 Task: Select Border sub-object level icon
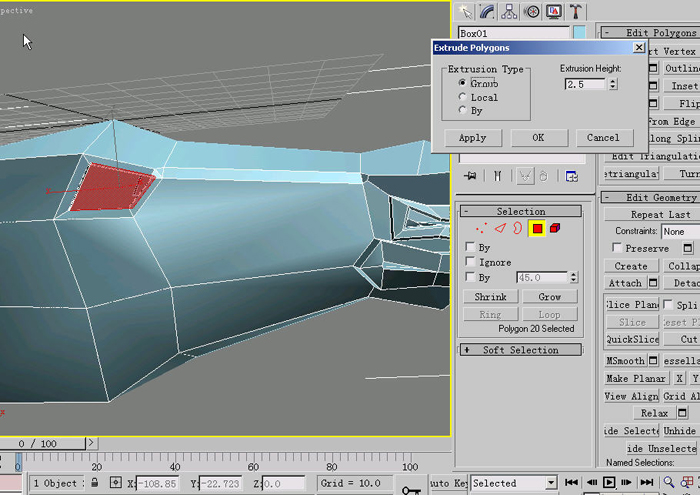pos(517,229)
